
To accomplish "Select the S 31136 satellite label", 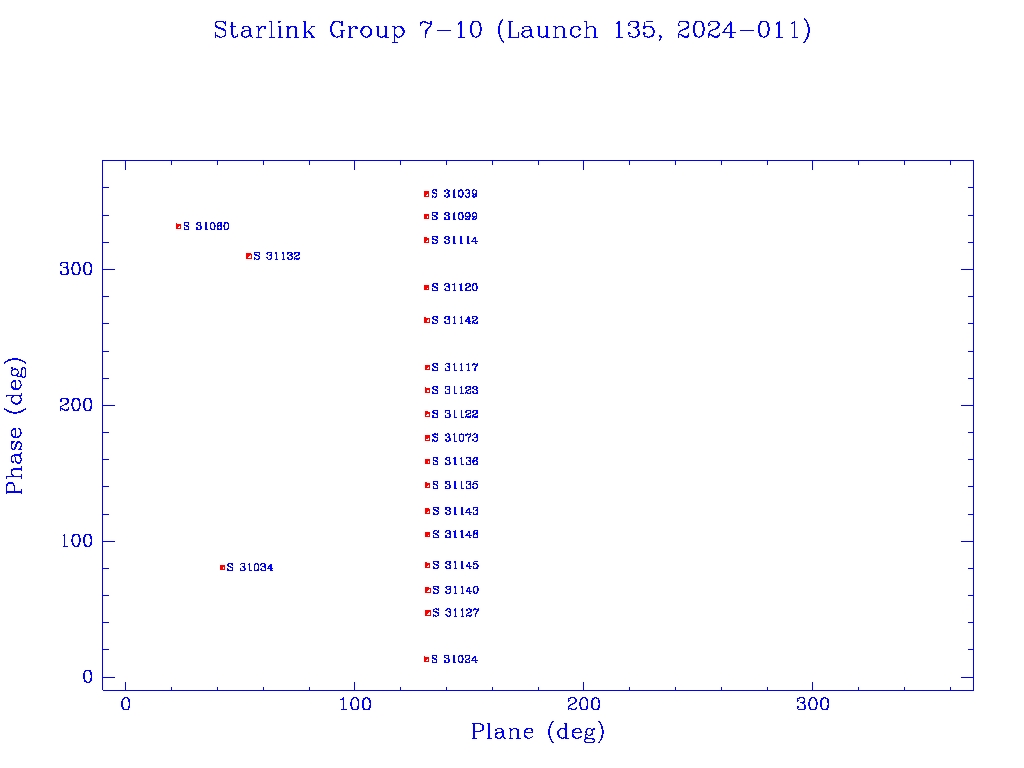I will pyautogui.click(x=455, y=462).
